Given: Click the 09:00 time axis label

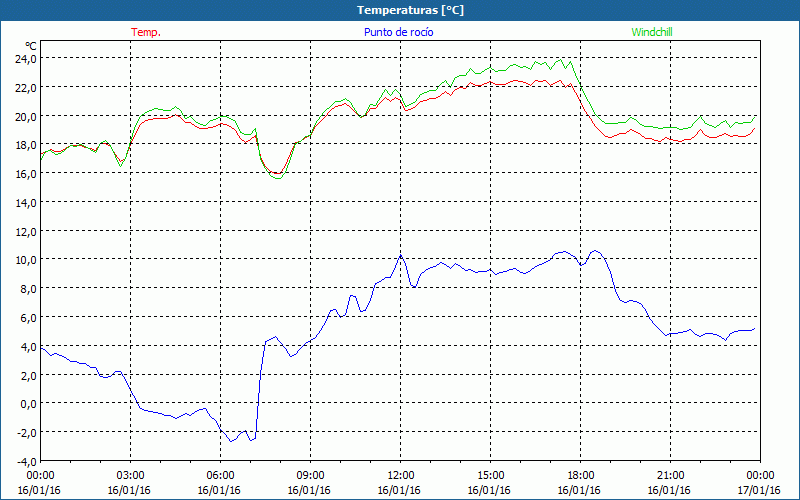Looking at the screenshot, I should pyautogui.click(x=310, y=476).
